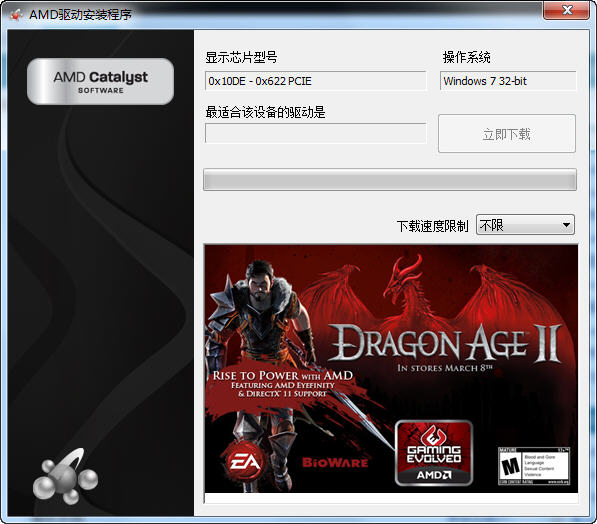Click the Windows 7 32-bit operating system field
Viewport: 597px width, 524px height.
point(508,81)
